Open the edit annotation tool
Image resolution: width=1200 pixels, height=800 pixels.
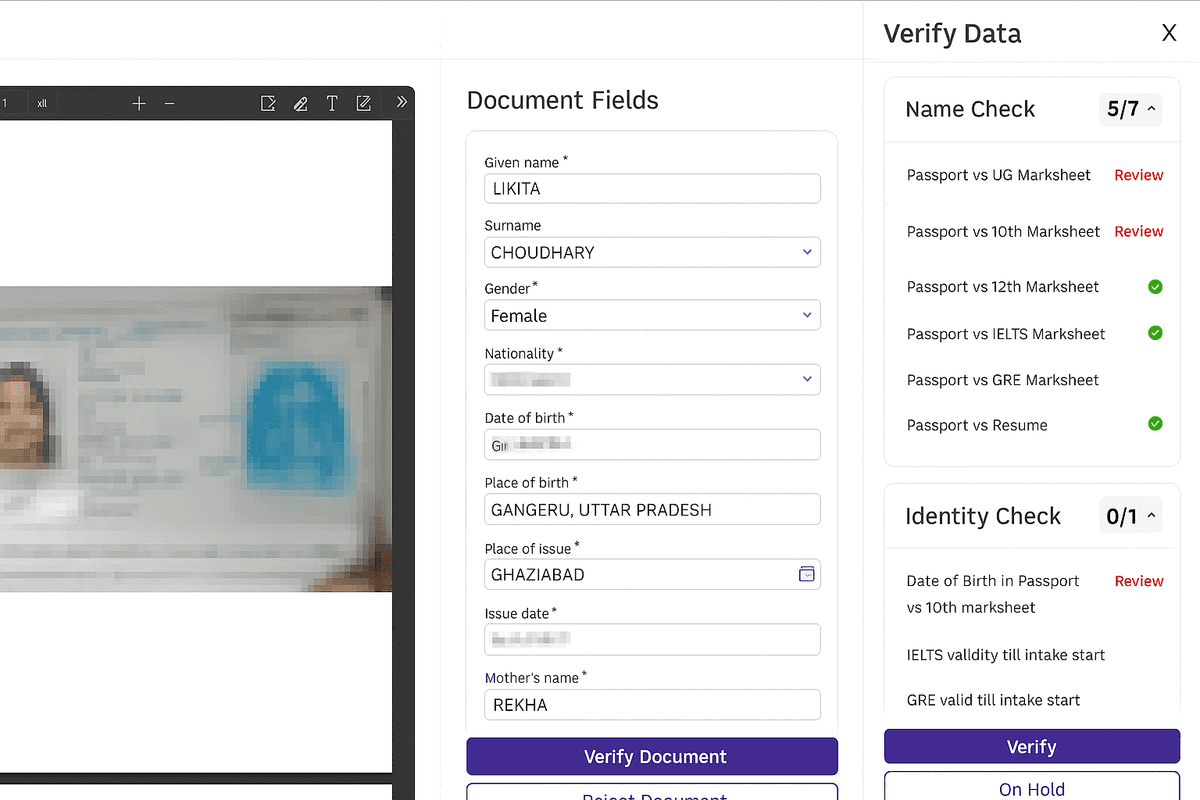coord(363,102)
